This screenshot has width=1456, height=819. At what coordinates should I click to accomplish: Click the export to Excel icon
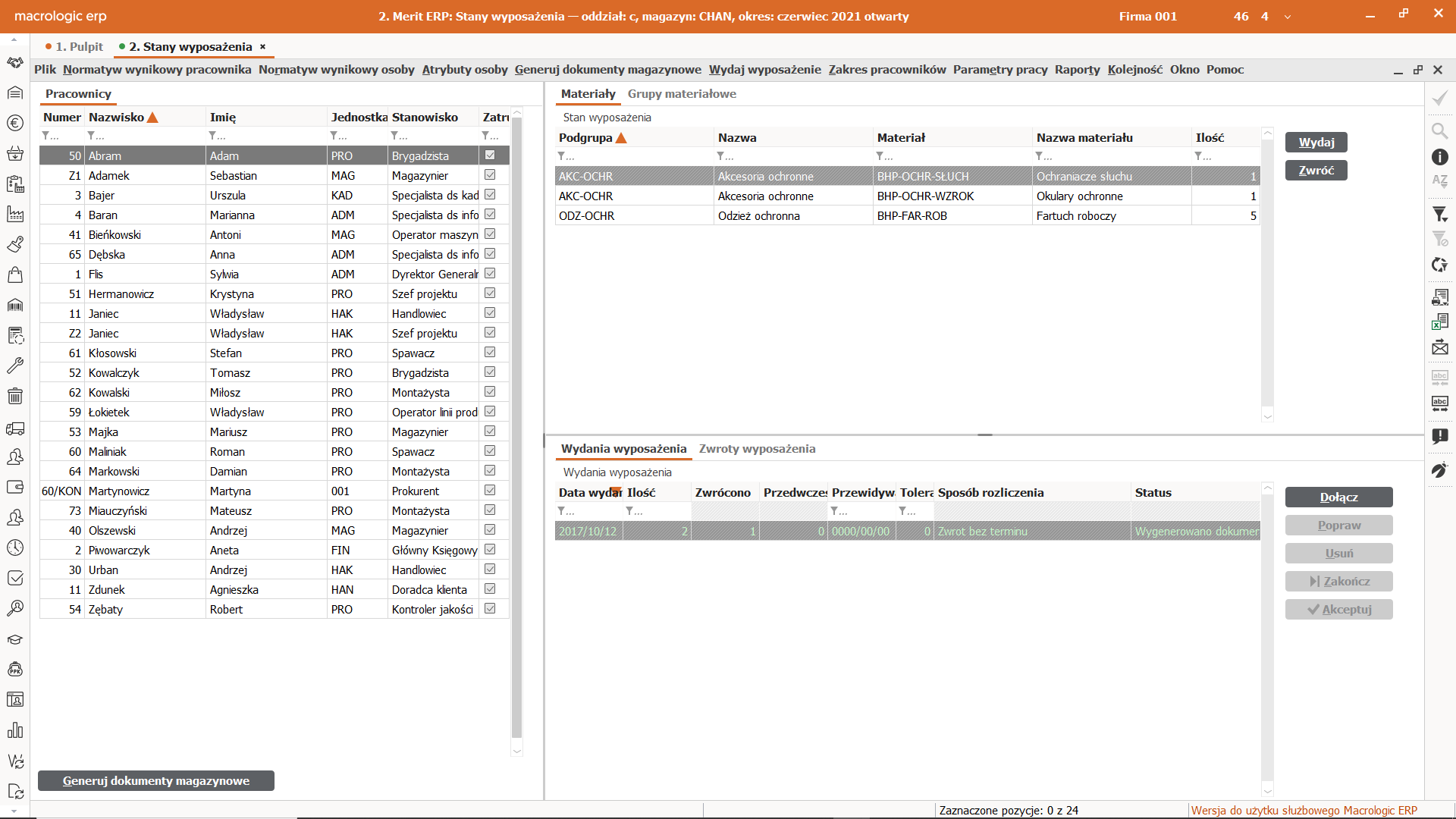[1439, 322]
